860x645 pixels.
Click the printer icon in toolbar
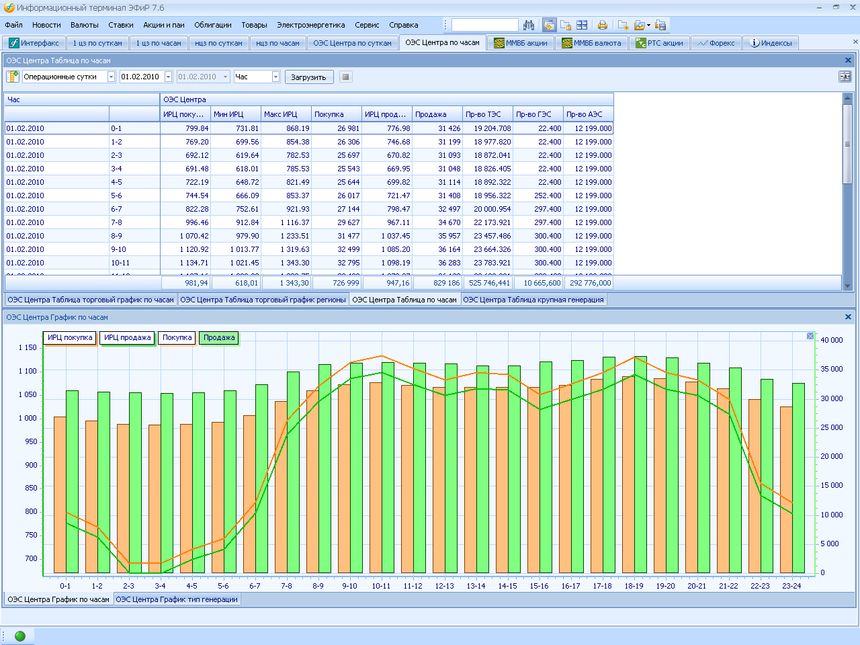[x=602, y=24]
